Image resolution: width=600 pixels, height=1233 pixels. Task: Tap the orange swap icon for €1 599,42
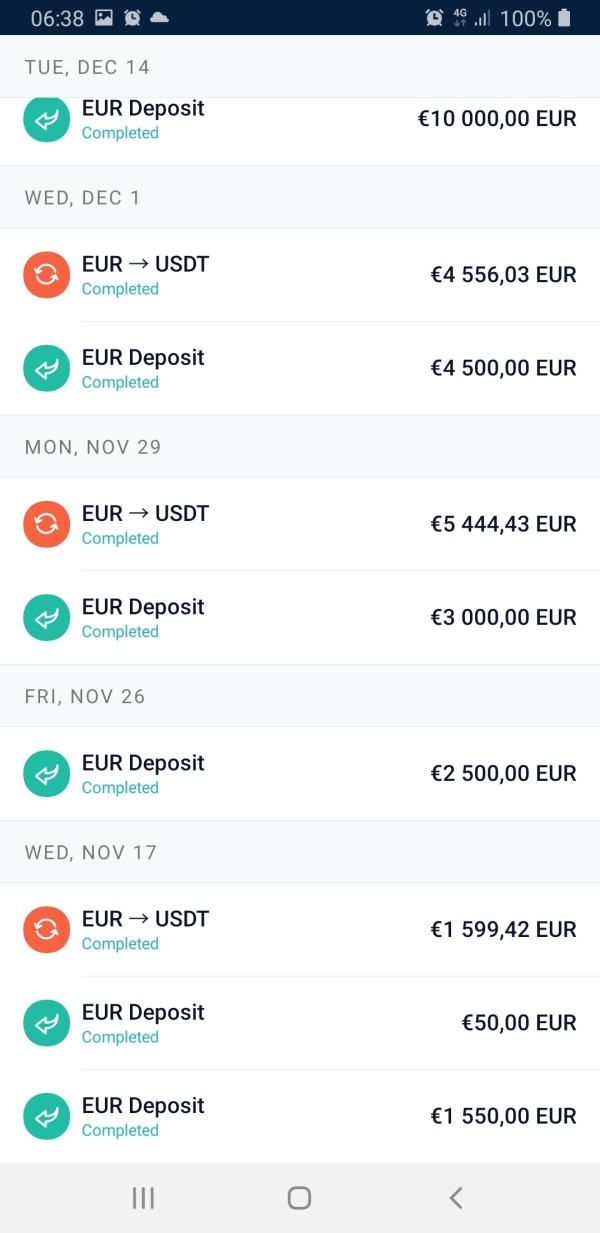click(x=46, y=929)
